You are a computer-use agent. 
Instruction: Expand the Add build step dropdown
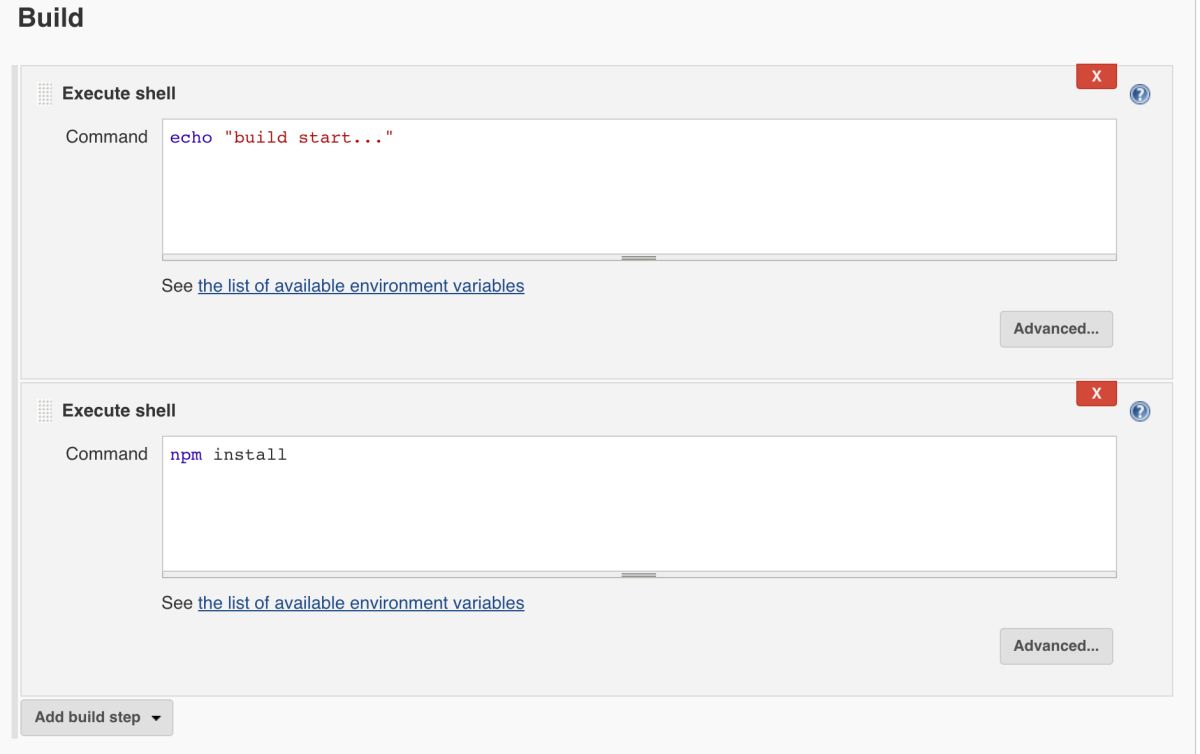pyautogui.click(x=97, y=717)
